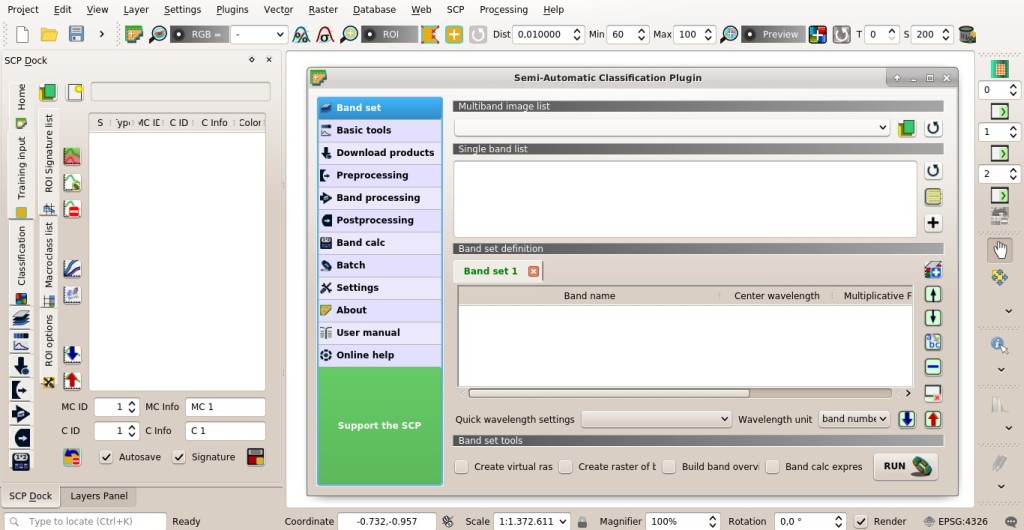Click the import band set blue arrow icon
This screenshot has width=1024, height=530.
click(906, 419)
